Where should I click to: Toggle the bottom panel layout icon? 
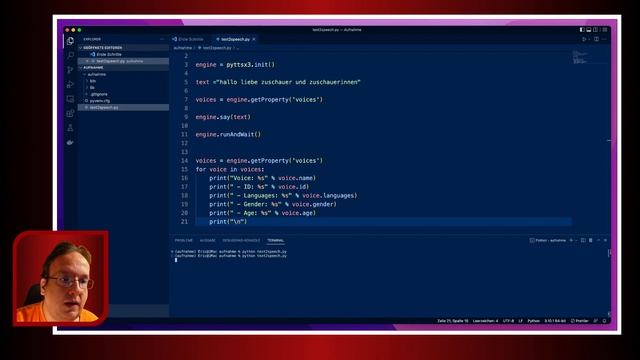[x=589, y=30]
